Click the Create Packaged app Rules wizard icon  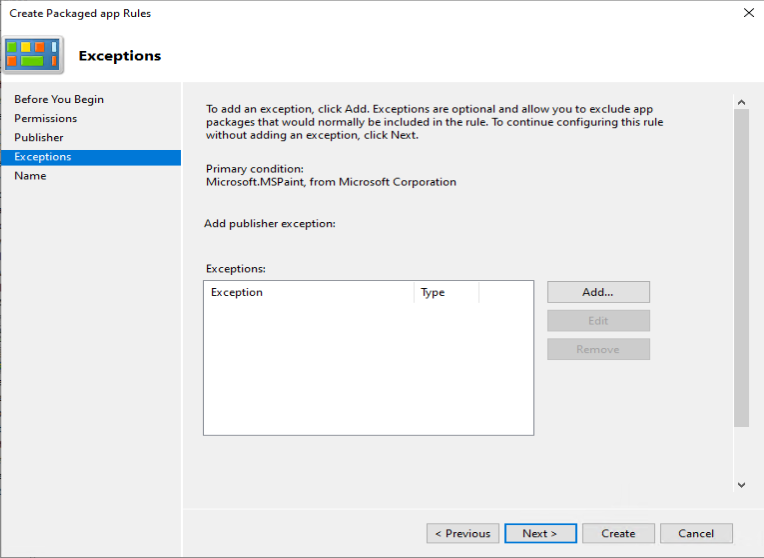tap(33, 56)
